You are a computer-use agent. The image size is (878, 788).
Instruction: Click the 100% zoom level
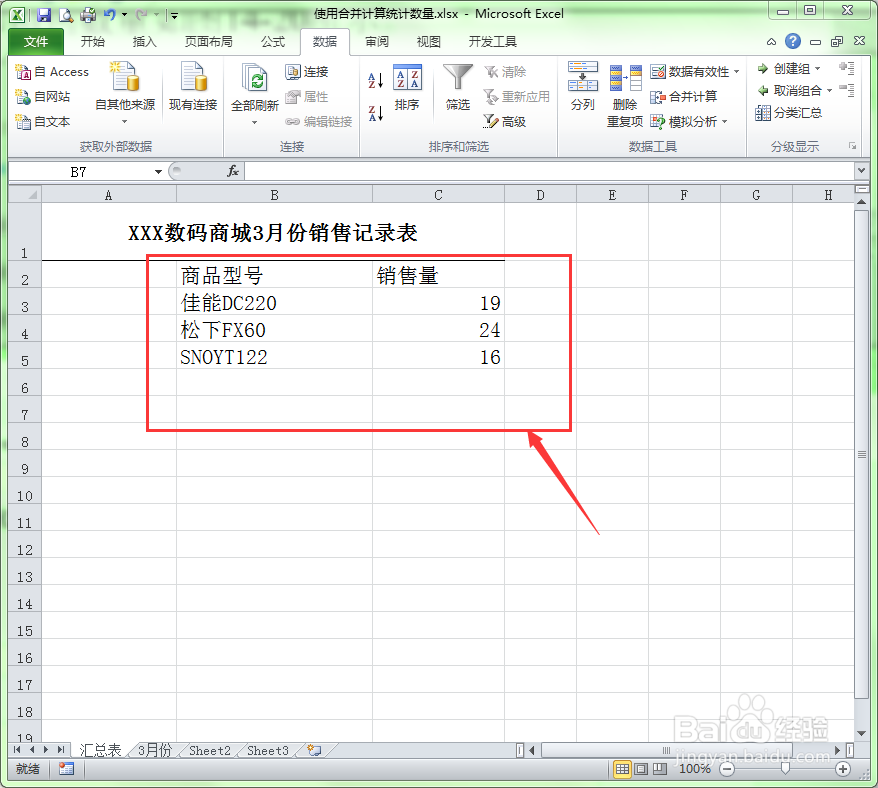click(695, 769)
